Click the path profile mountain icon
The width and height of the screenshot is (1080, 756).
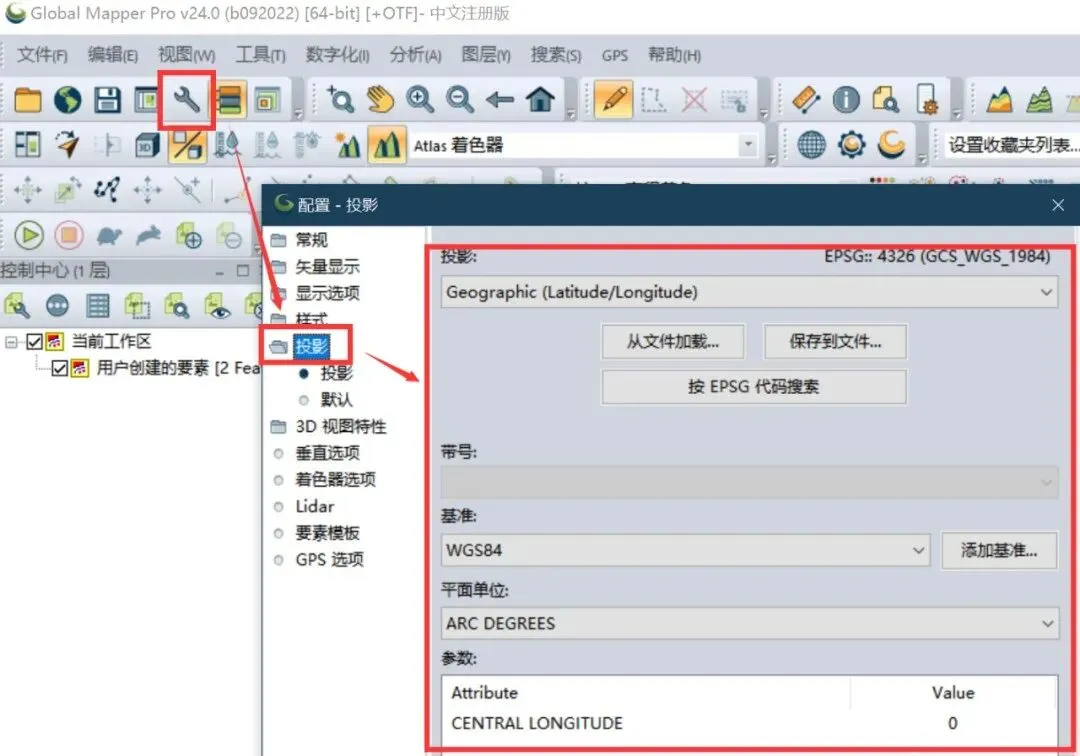click(x=999, y=100)
